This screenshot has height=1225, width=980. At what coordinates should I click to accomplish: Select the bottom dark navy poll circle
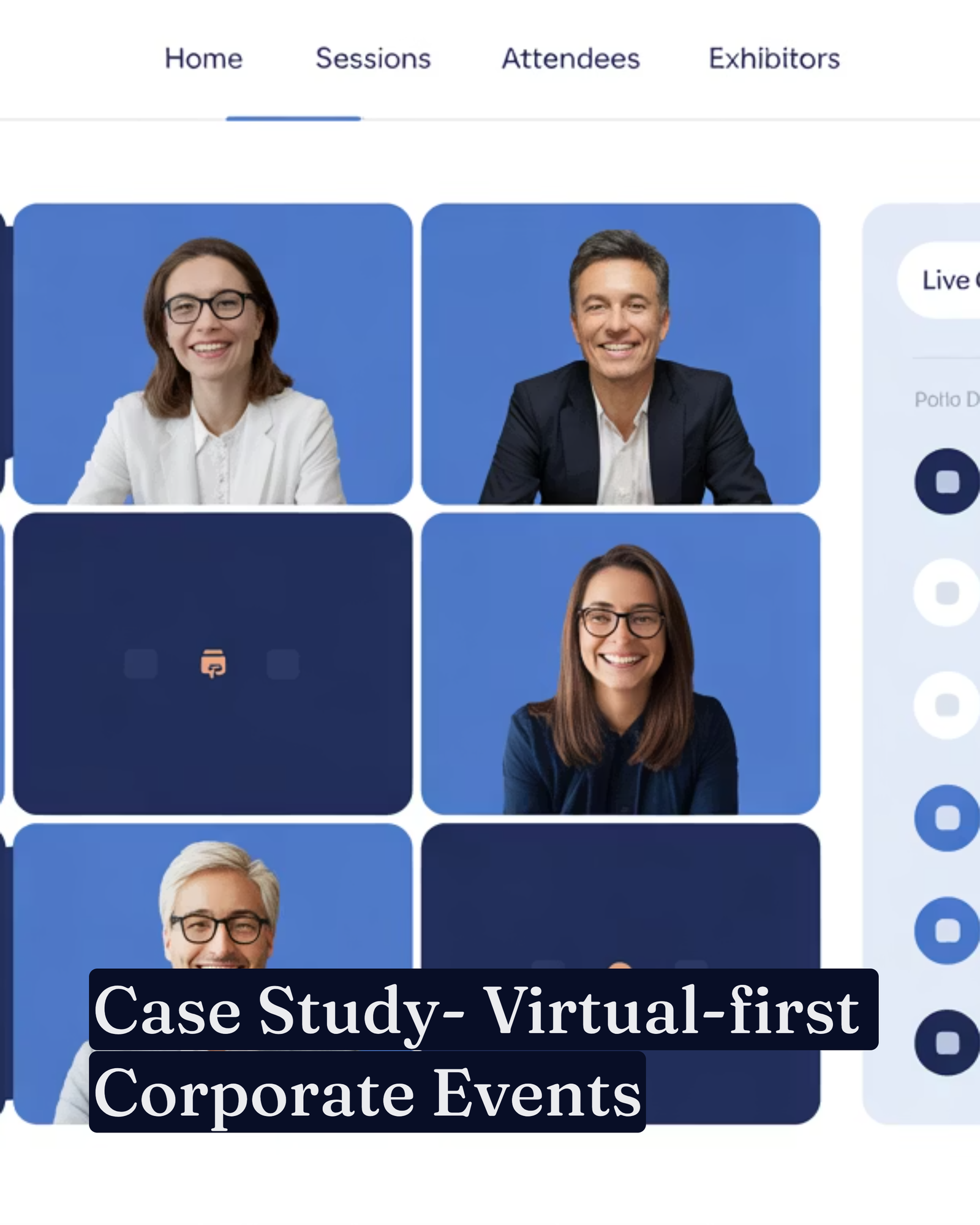(x=947, y=1042)
